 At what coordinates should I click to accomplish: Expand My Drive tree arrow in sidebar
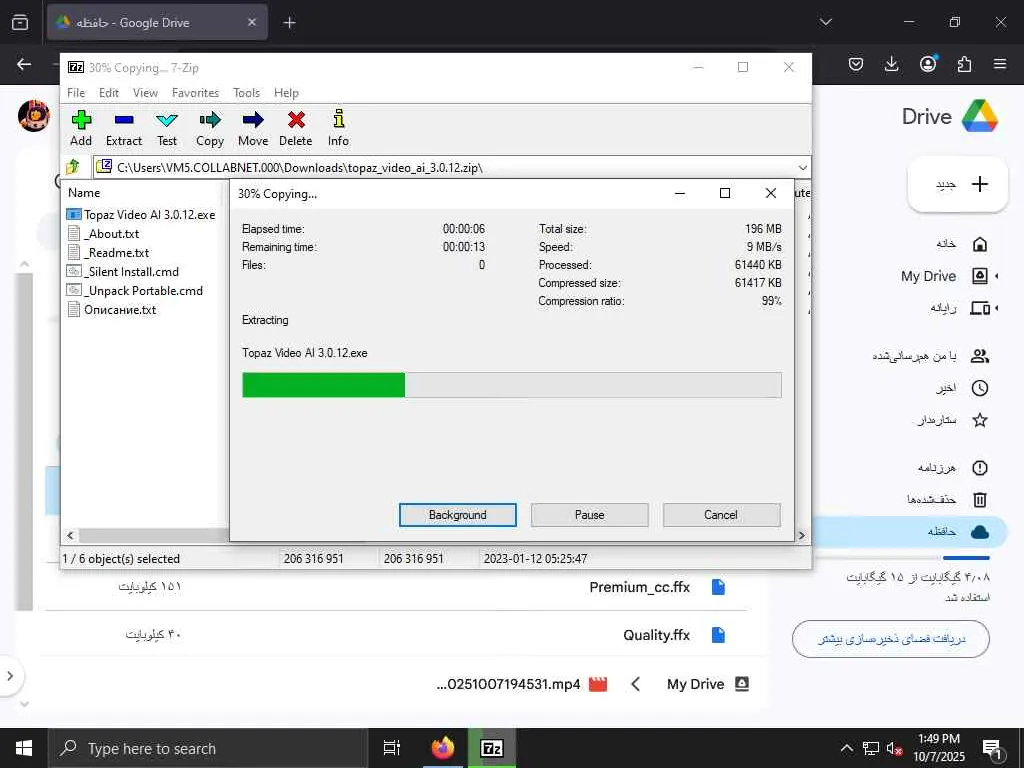[997, 276]
